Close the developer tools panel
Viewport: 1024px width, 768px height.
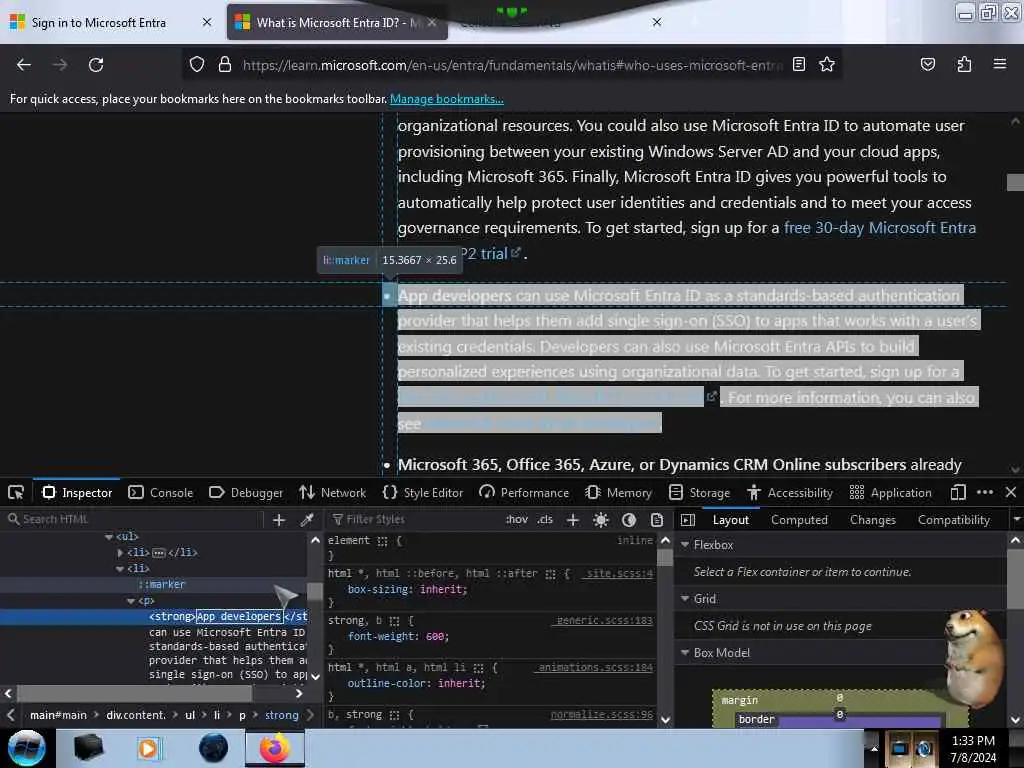pyautogui.click(x=1010, y=492)
